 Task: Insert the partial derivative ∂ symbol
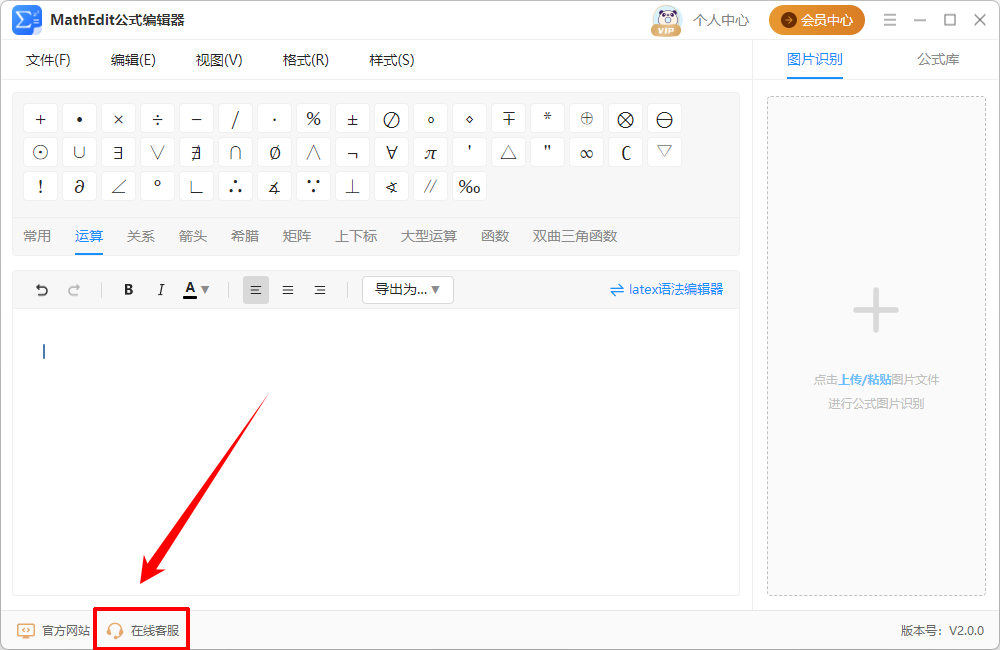pyautogui.click(x=79, y=186)
